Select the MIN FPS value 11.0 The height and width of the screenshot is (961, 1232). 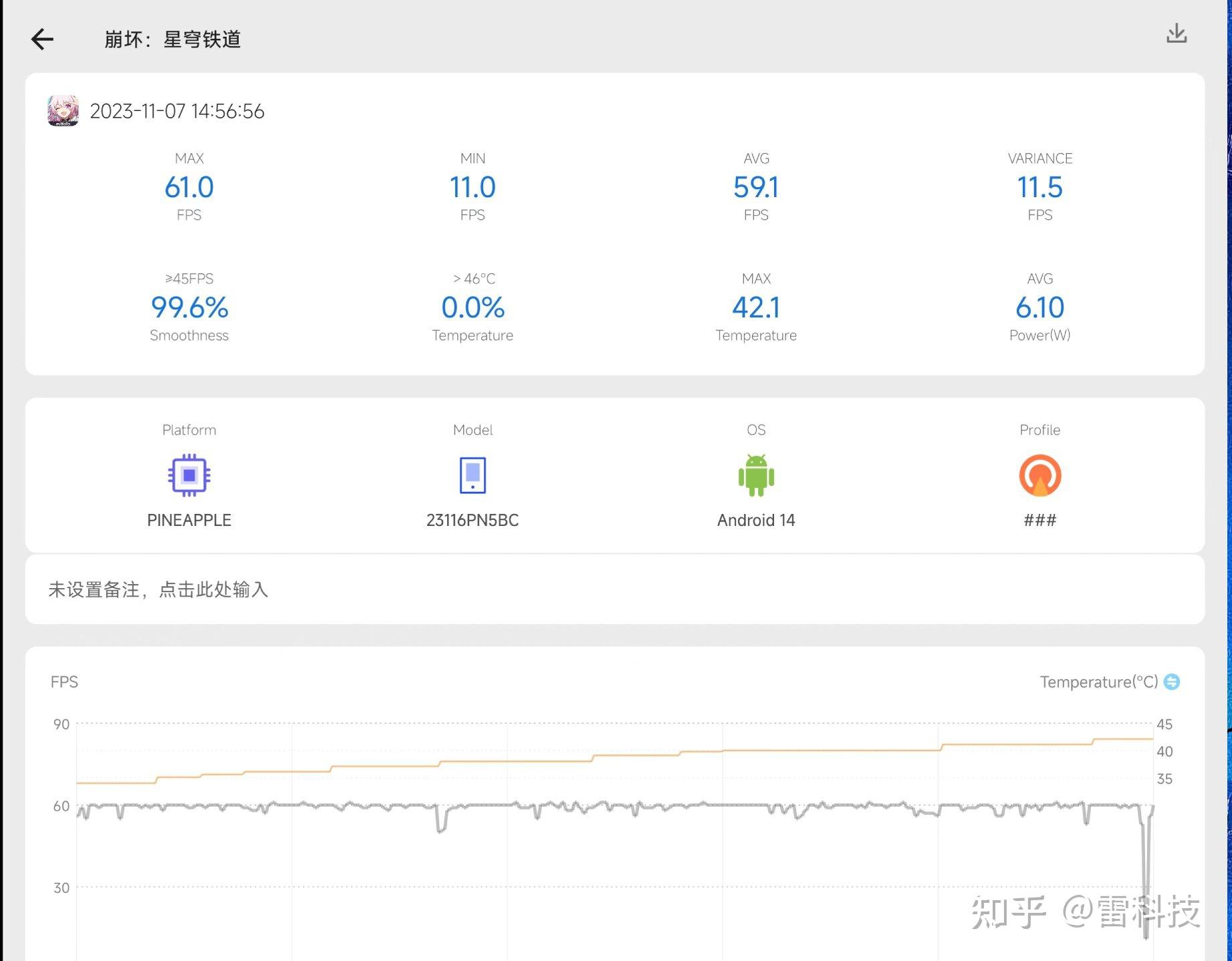[x=473, y=187]
